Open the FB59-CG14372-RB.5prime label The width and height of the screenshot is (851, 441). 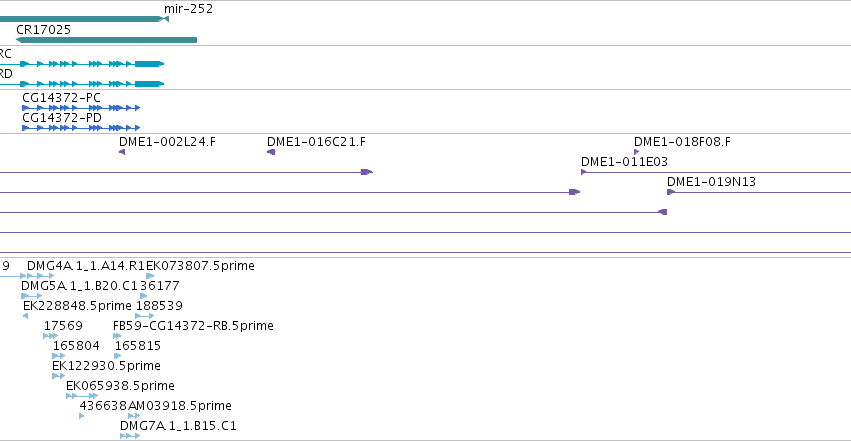pyautogui.click(x=193, y=325)
